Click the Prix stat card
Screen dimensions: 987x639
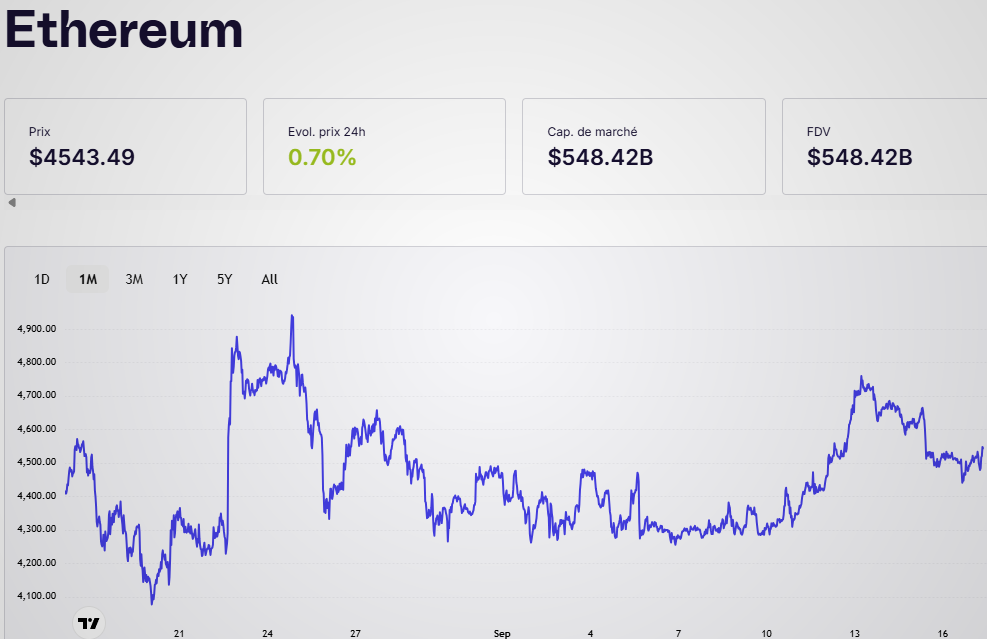click(125, 146)
